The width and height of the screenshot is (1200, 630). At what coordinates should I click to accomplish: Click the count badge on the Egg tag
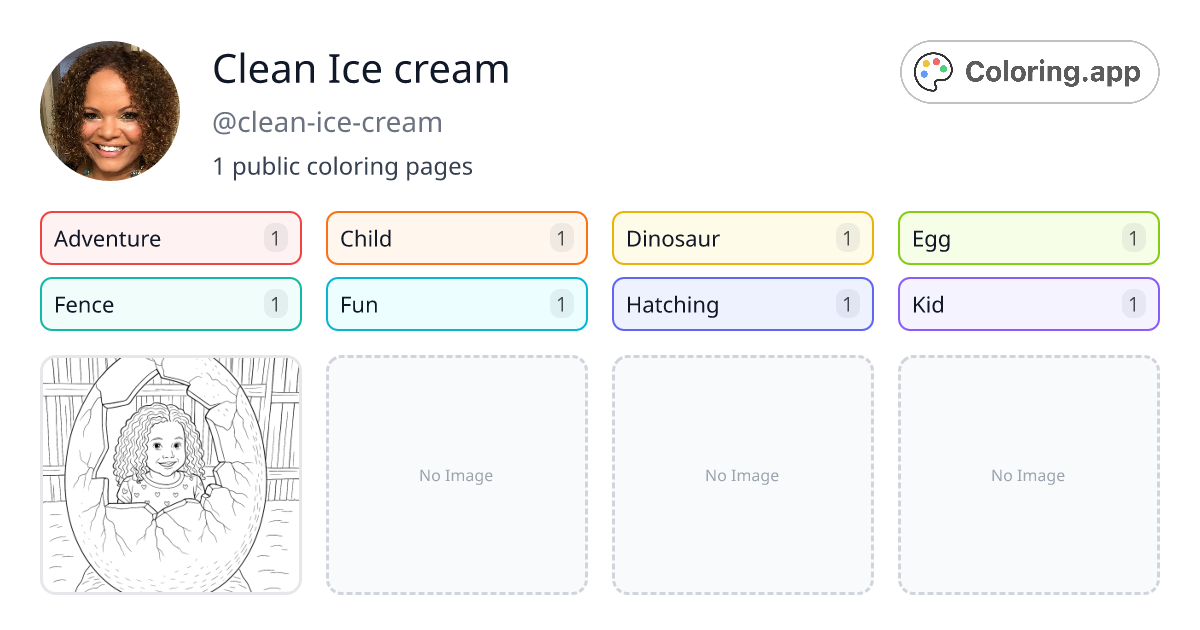1132,238
